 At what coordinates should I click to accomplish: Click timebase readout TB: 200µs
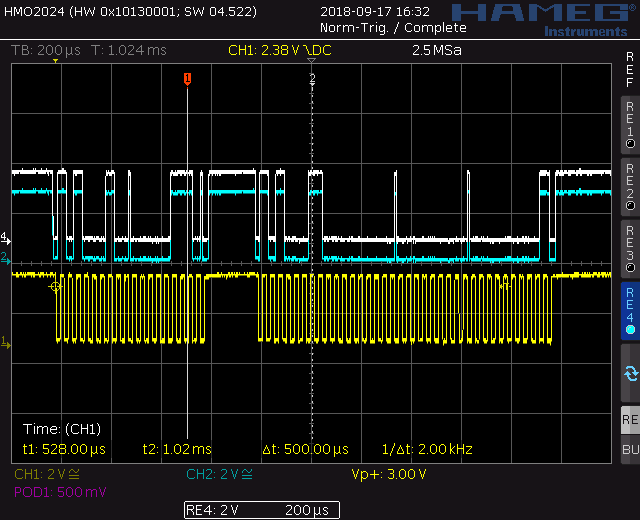[x=46, y=50]
